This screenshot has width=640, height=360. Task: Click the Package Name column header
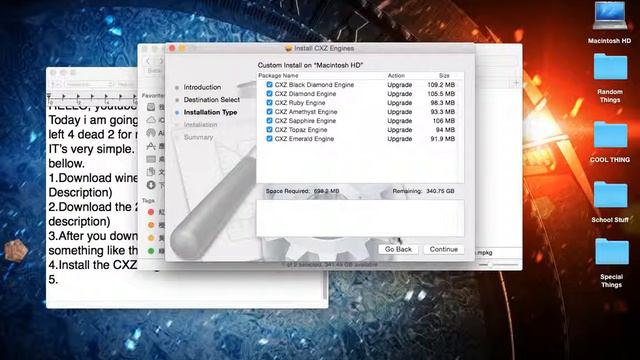[278, 76]
